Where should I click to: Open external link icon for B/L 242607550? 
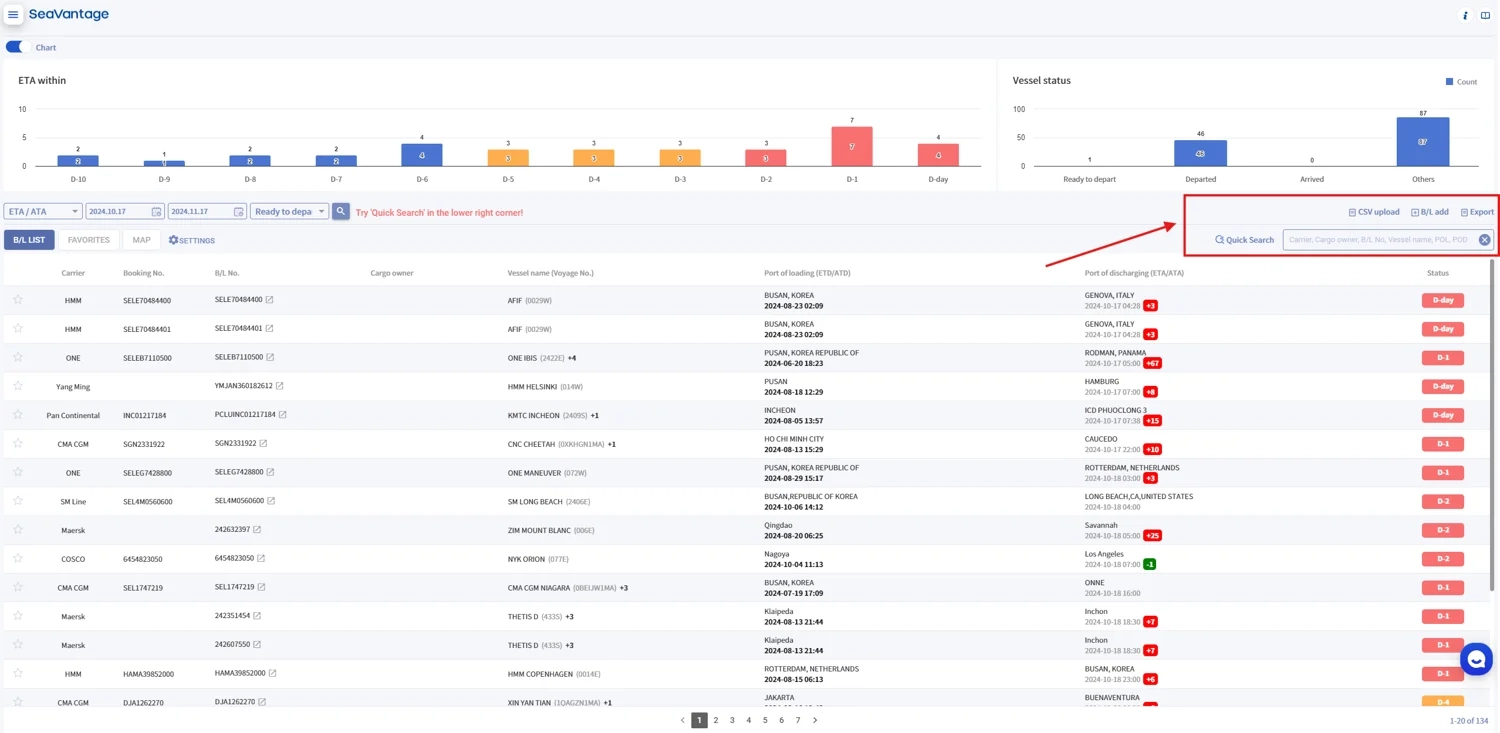pyautogui.click(x=257, y=645)
